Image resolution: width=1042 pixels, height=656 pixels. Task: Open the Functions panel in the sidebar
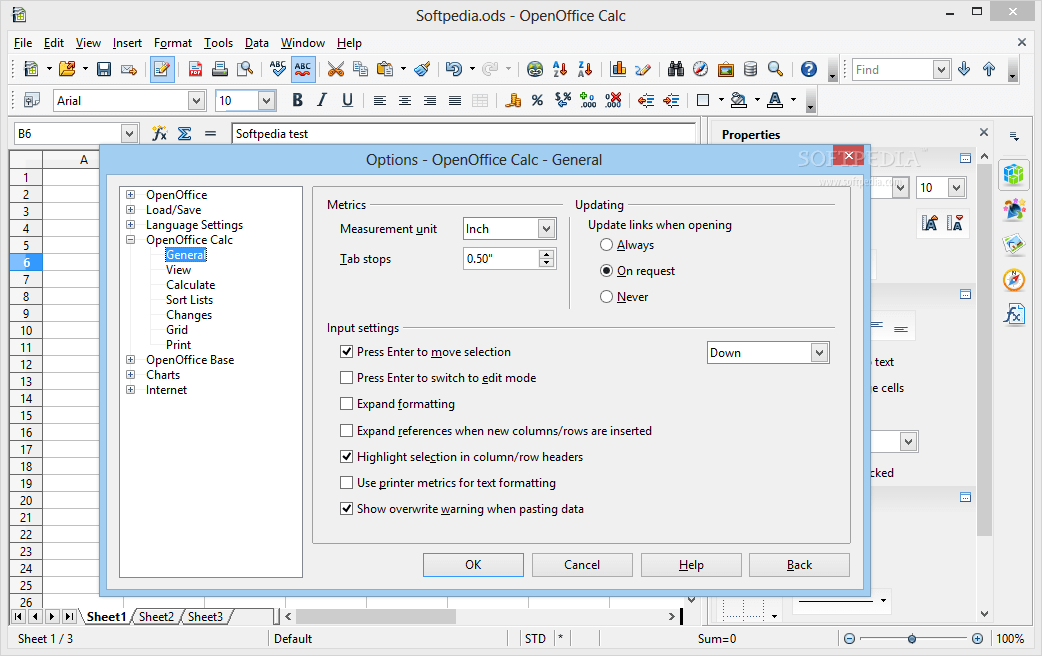(x=1014, y=314)
